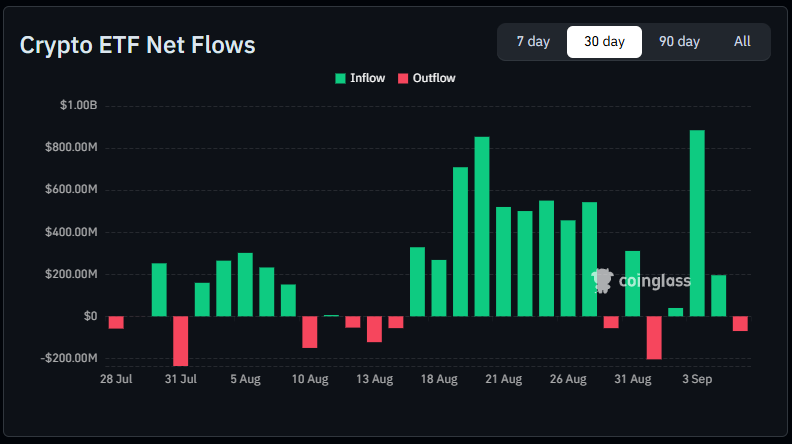
Task: Click the green Inflow legend swatch
Action: (340, 78)
